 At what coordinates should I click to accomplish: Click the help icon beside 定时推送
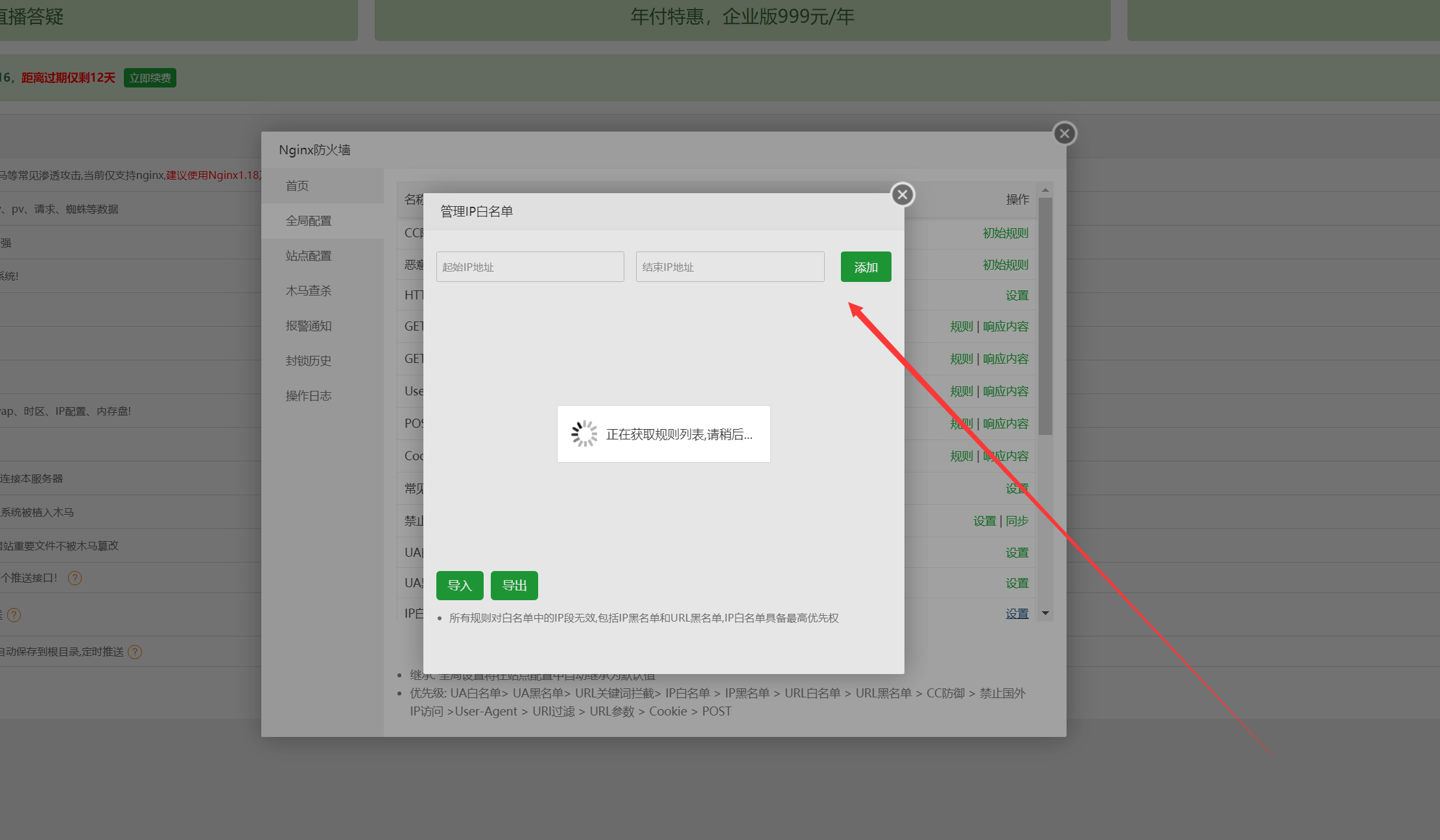coord(135,652)
